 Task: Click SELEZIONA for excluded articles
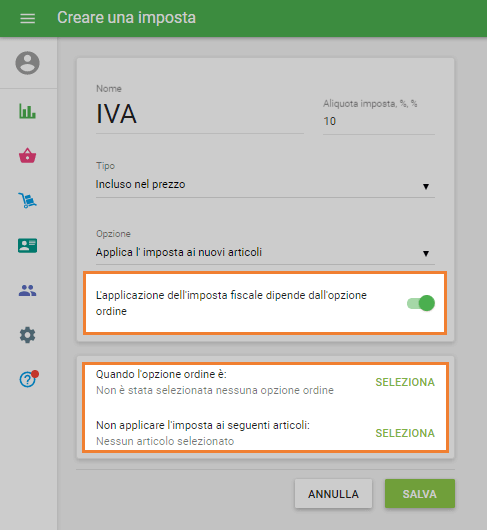coord(405,433)
